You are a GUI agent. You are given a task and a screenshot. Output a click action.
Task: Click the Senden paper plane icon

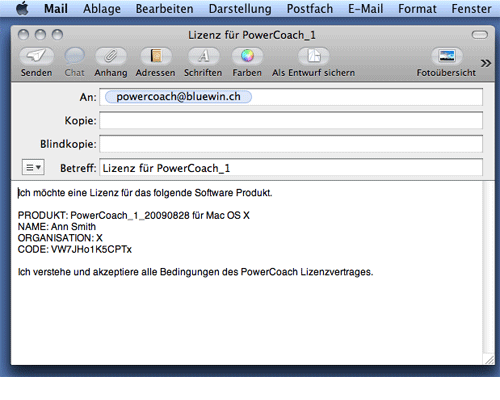pos(36,56)
